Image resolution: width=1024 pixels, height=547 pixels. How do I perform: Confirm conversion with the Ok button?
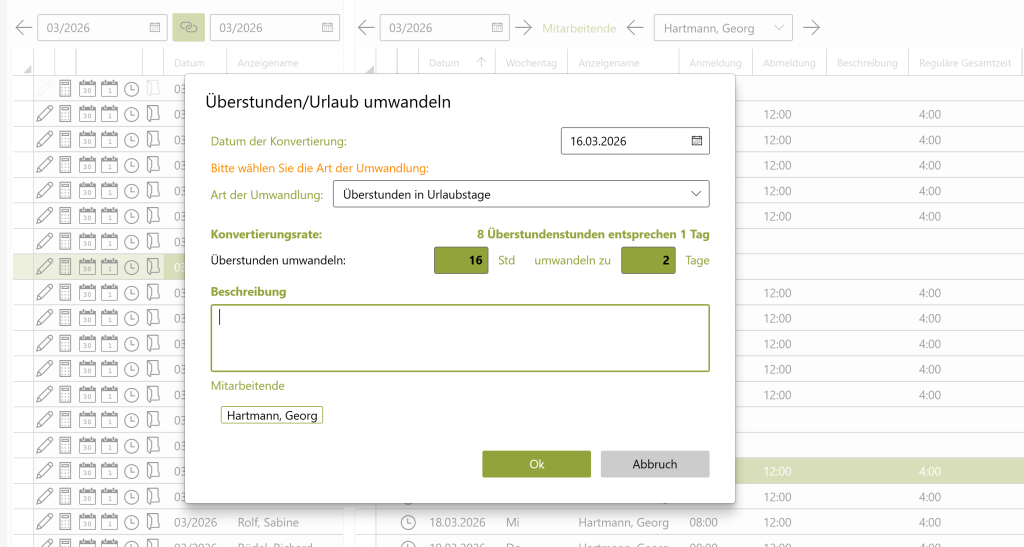[536, 464]
